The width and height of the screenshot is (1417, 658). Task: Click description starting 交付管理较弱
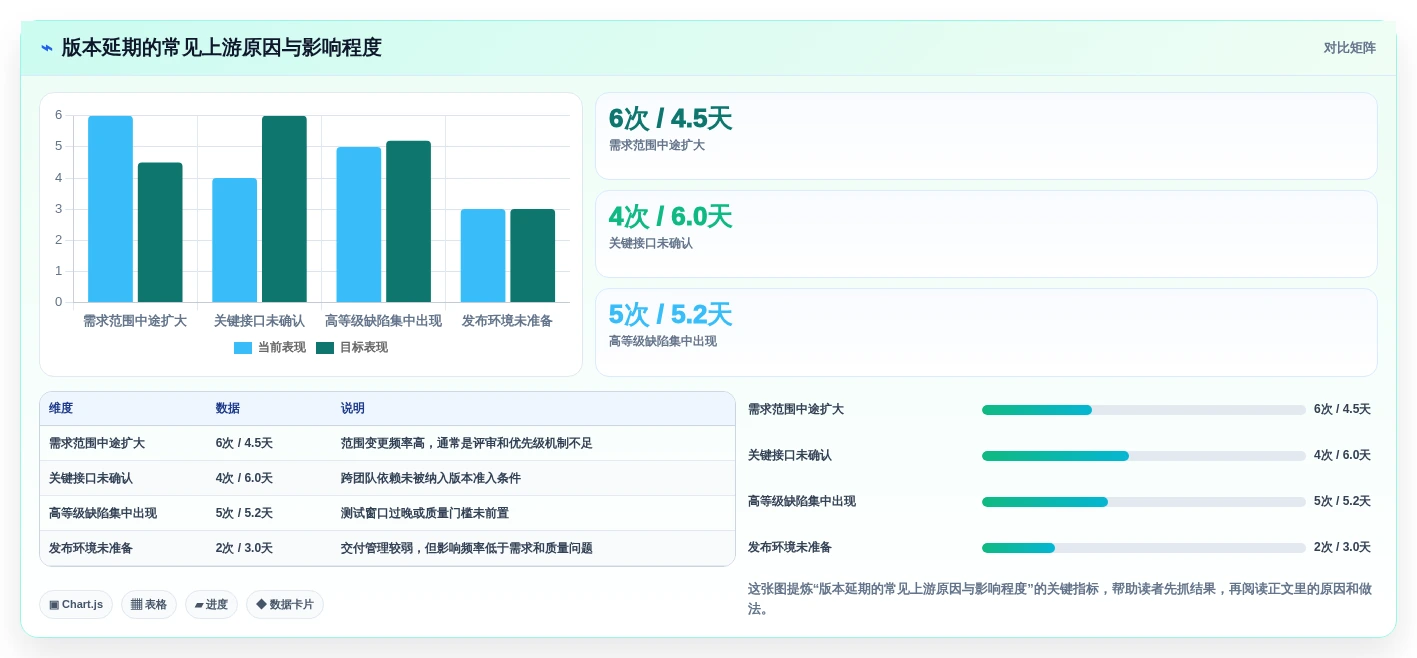tap(467, 548)
